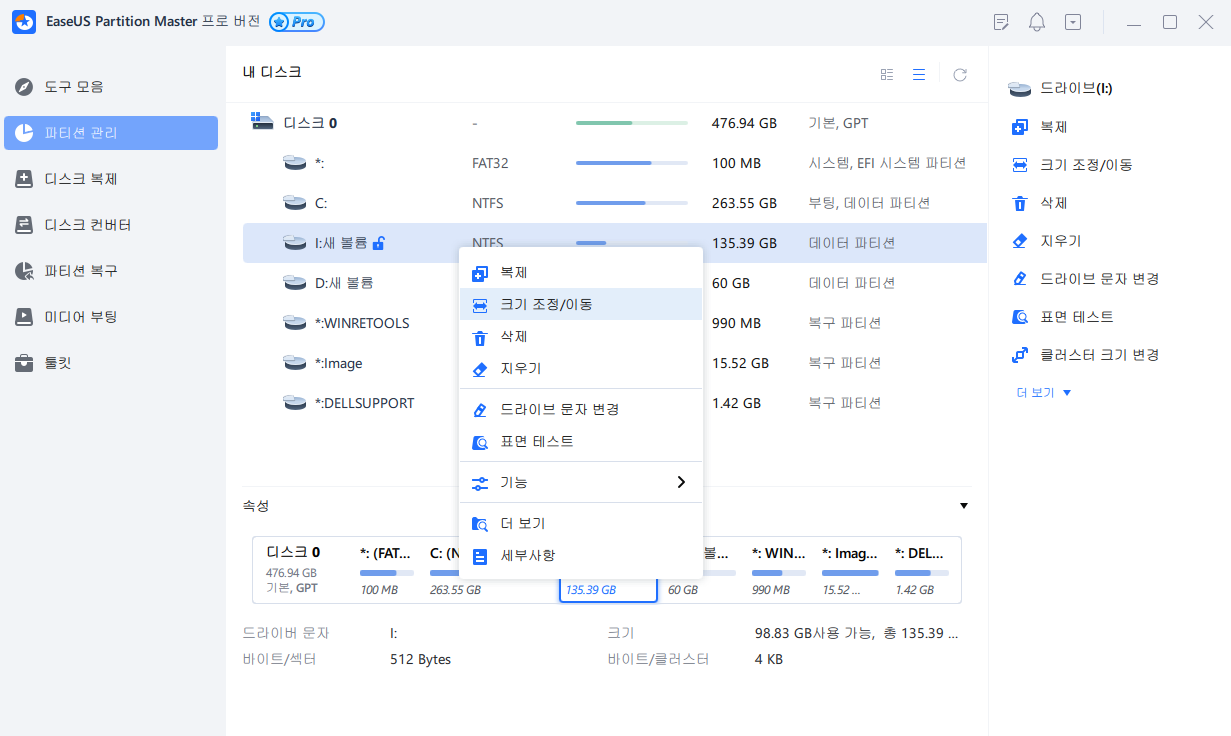Expand 더 보기 options in right panel
This screenshot has height=736, width=1231.
click(1040, 392)
